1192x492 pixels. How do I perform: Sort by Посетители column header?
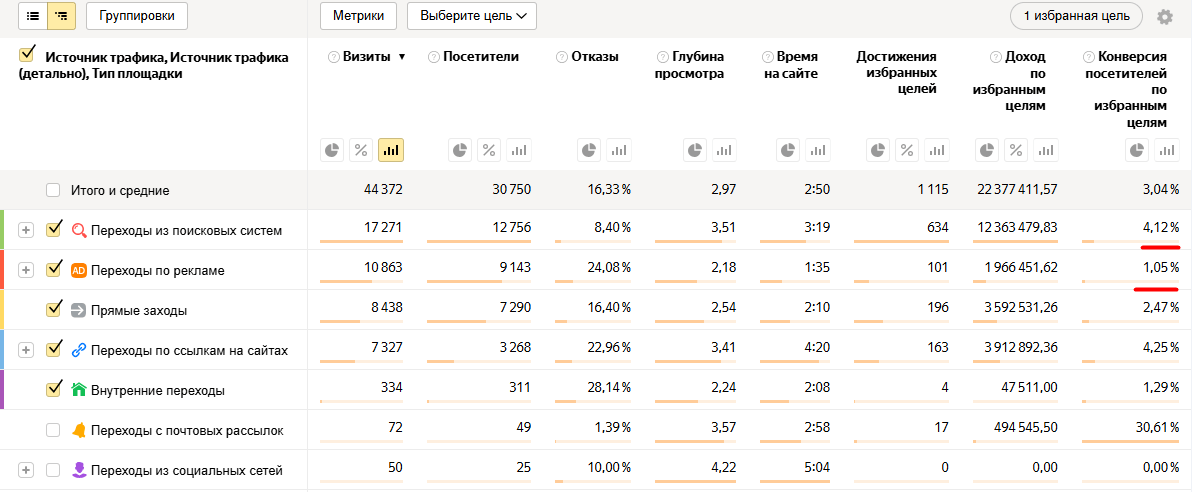point(481,57)
